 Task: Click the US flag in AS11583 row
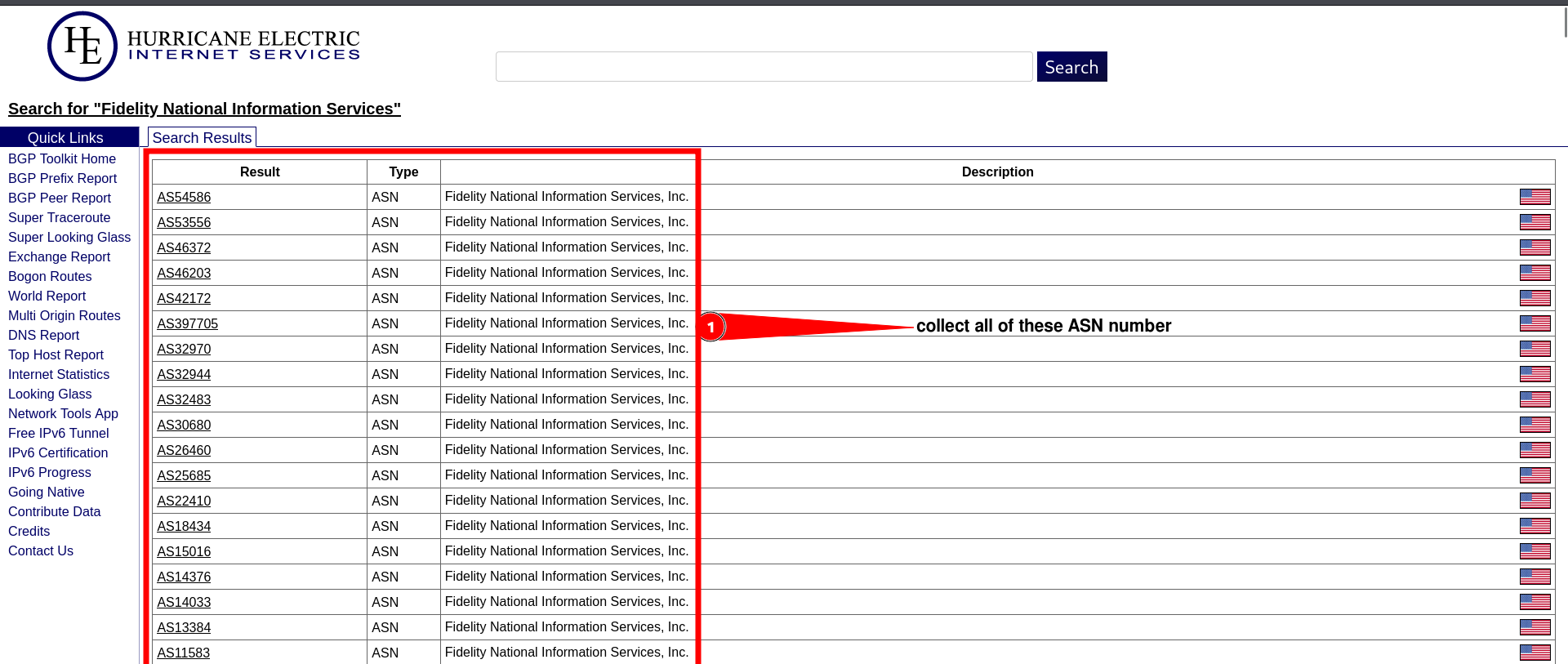[x=1535, y=652]
